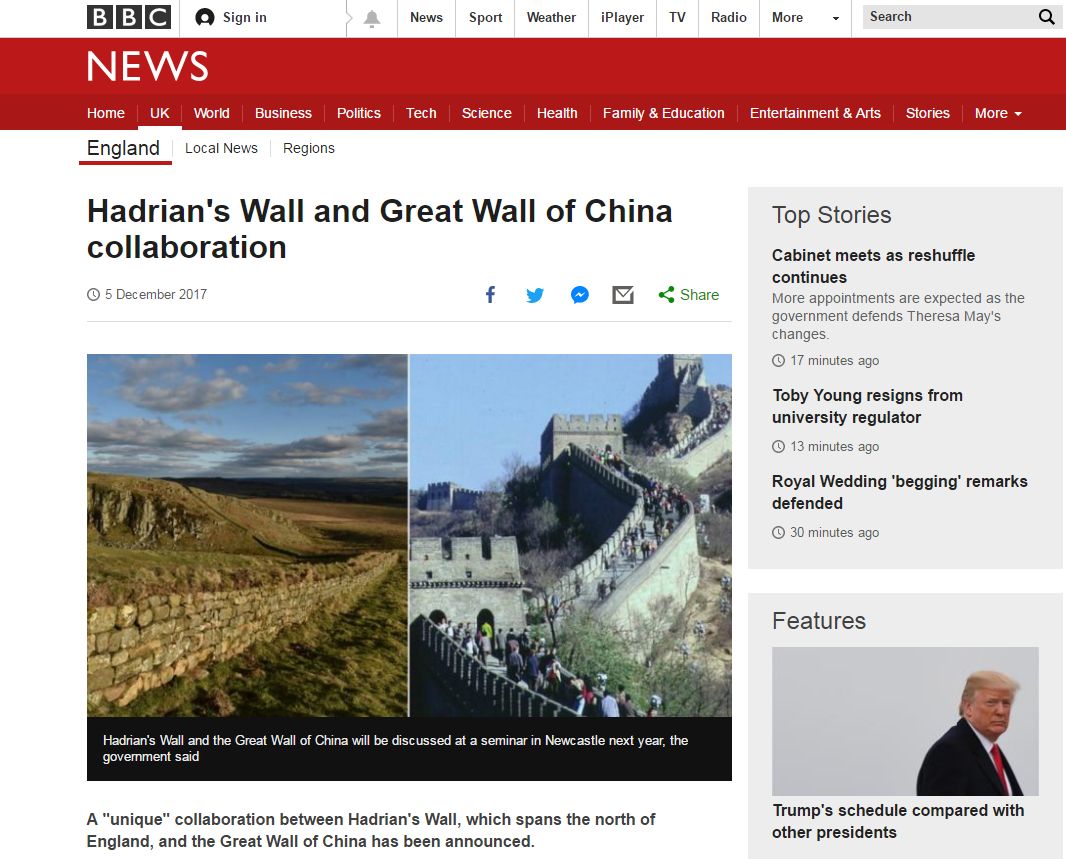Viewport: 1066px width, 859px height.
Task: Click the Sign in account icon
Action: point(205,17)
